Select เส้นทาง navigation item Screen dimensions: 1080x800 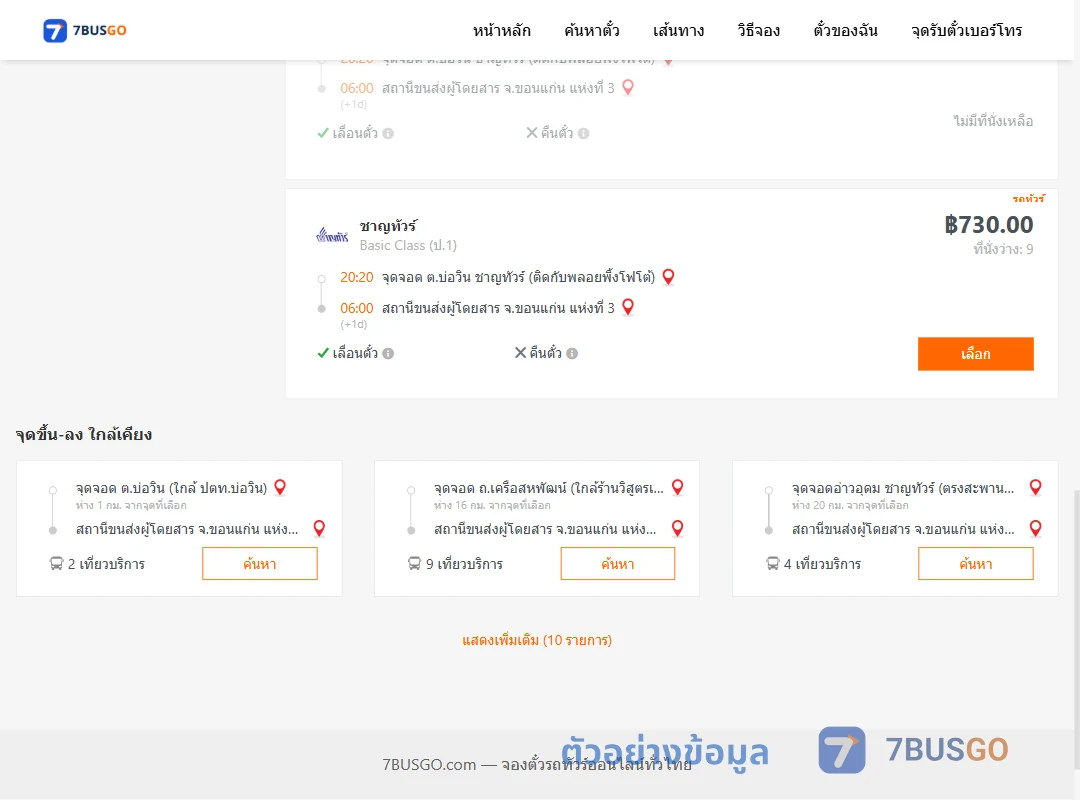click(x=678, y=30)
